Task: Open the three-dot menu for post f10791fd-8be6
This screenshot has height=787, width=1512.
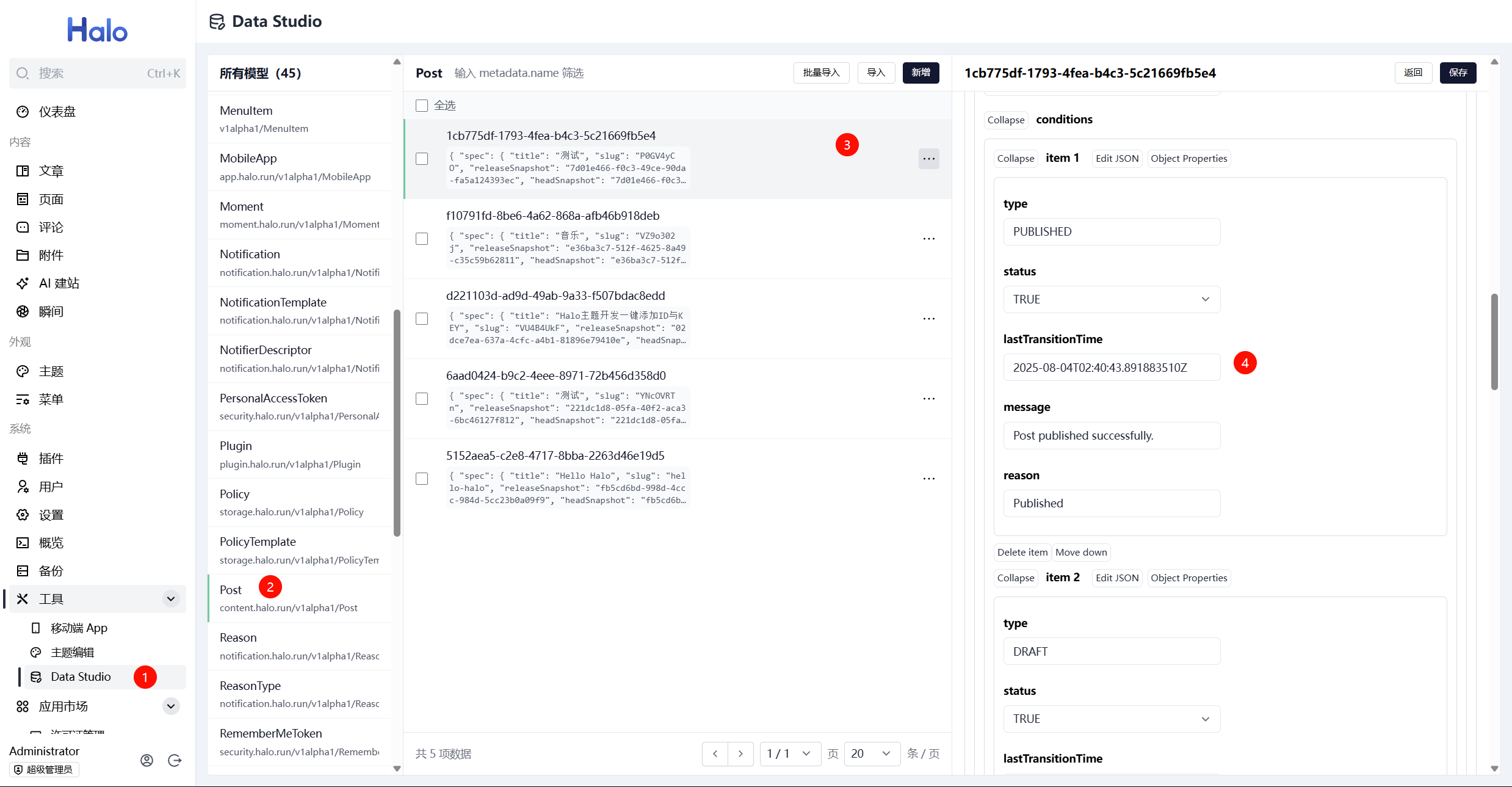Action: point(929,239)
